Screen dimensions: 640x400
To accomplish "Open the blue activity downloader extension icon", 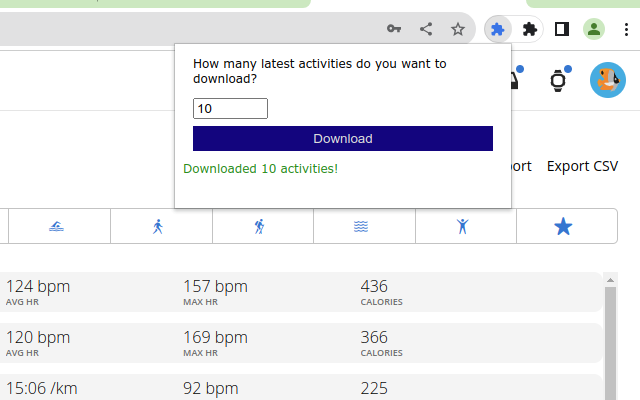I will (x=498, y=29).
